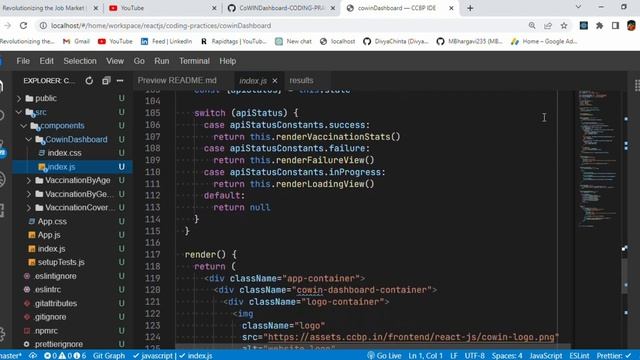Viewport: 640px width, 360px height.
Task: Open the New chat bookmark
Action: tap(293, 41)
